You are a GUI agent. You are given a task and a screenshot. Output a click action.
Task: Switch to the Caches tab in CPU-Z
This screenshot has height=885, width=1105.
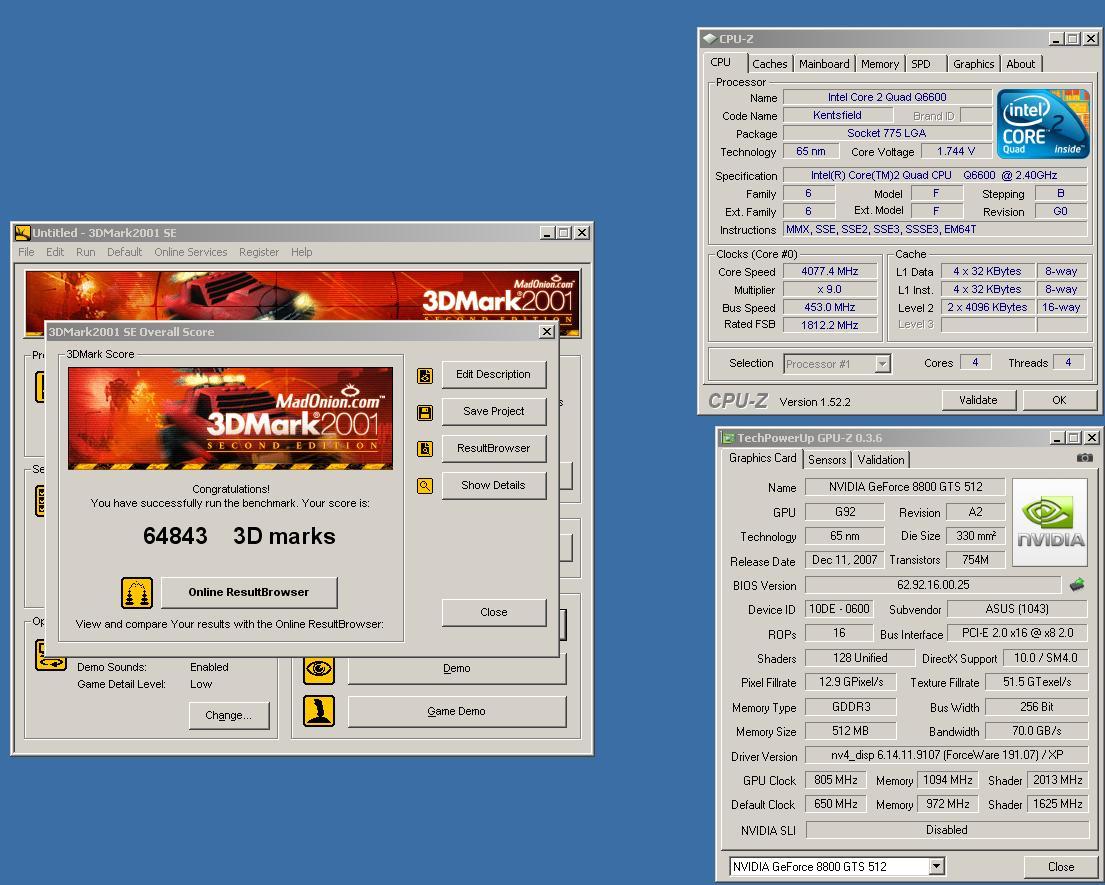tap(770, 64)
